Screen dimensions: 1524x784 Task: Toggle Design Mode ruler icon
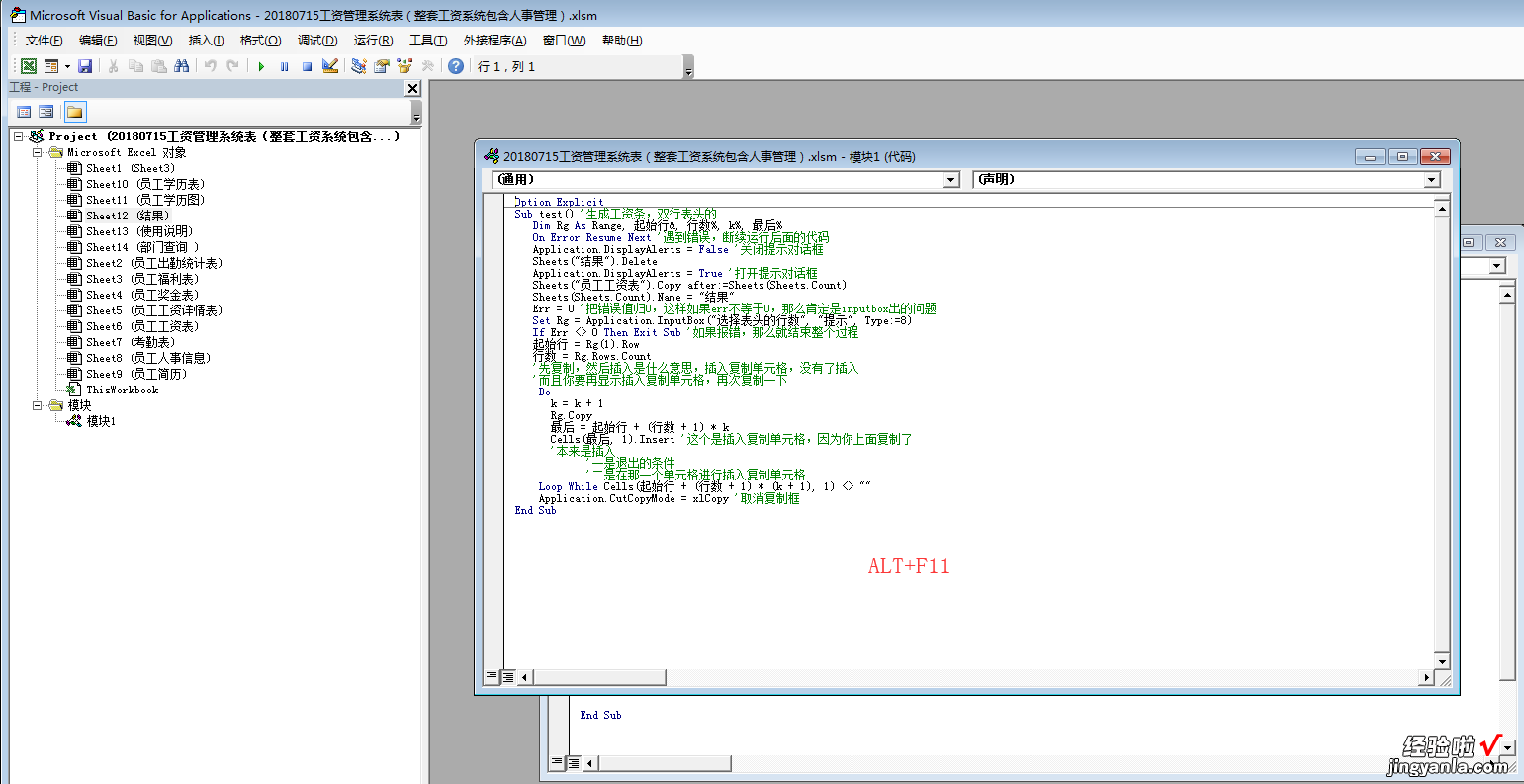330,66
